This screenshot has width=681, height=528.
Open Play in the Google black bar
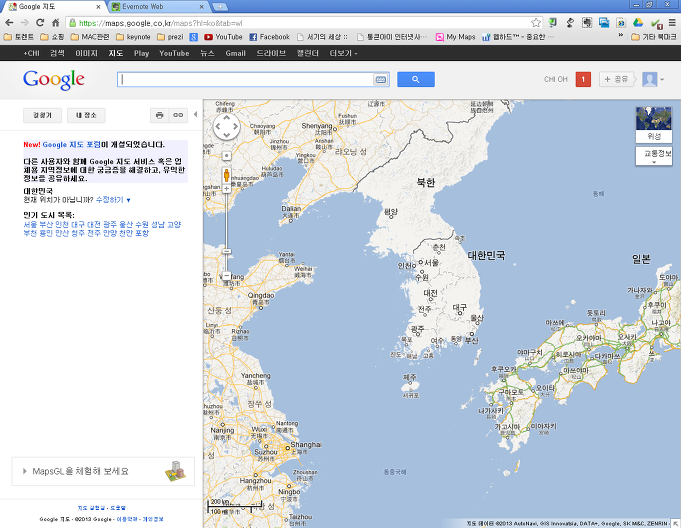point(142,53)
